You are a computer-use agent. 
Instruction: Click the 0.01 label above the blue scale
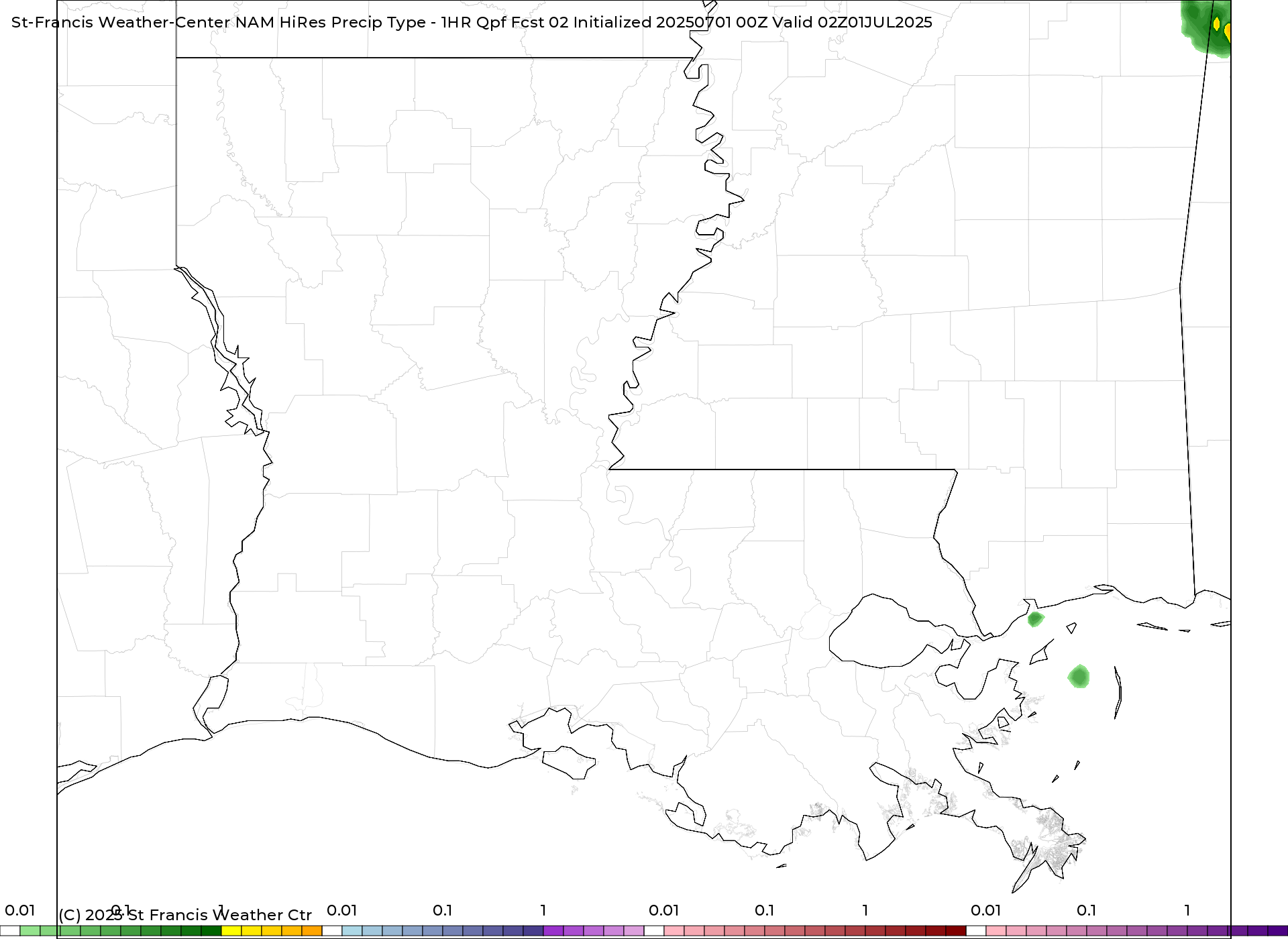(341, 910)
